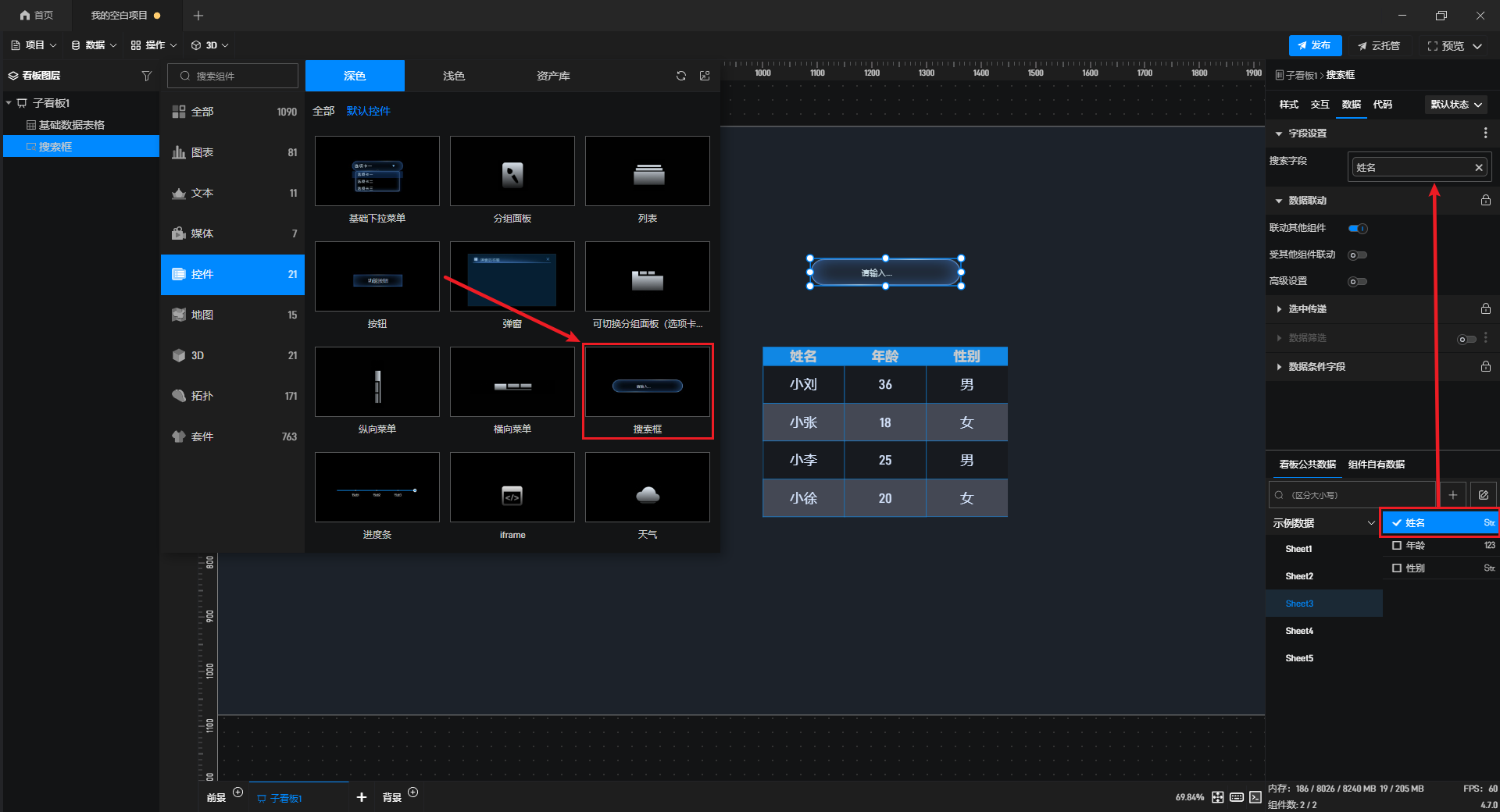Click the 搜索组件 search input
This screenshot has height=812, width=1500.
[x=233, y=76]
